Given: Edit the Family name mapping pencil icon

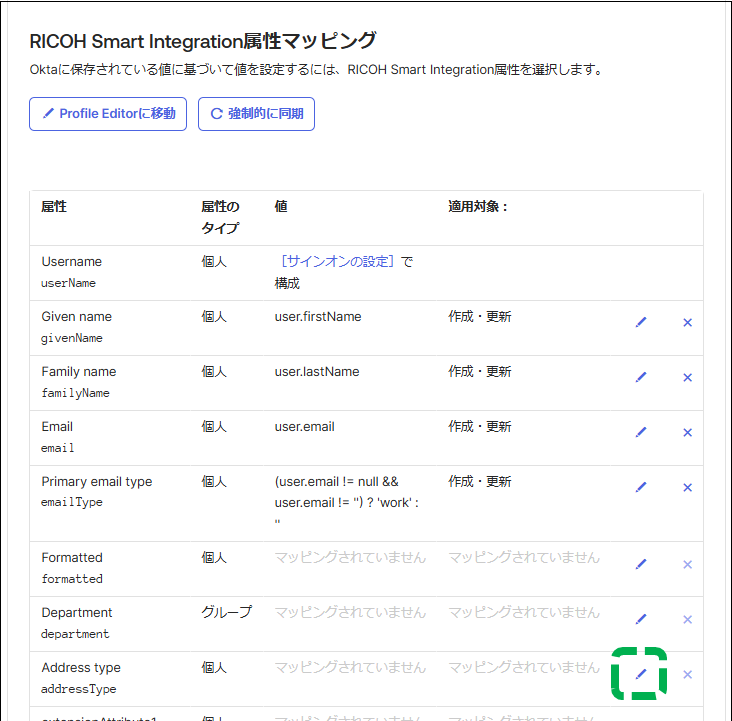Looking at the screenshot, I should tap(641, 377).
